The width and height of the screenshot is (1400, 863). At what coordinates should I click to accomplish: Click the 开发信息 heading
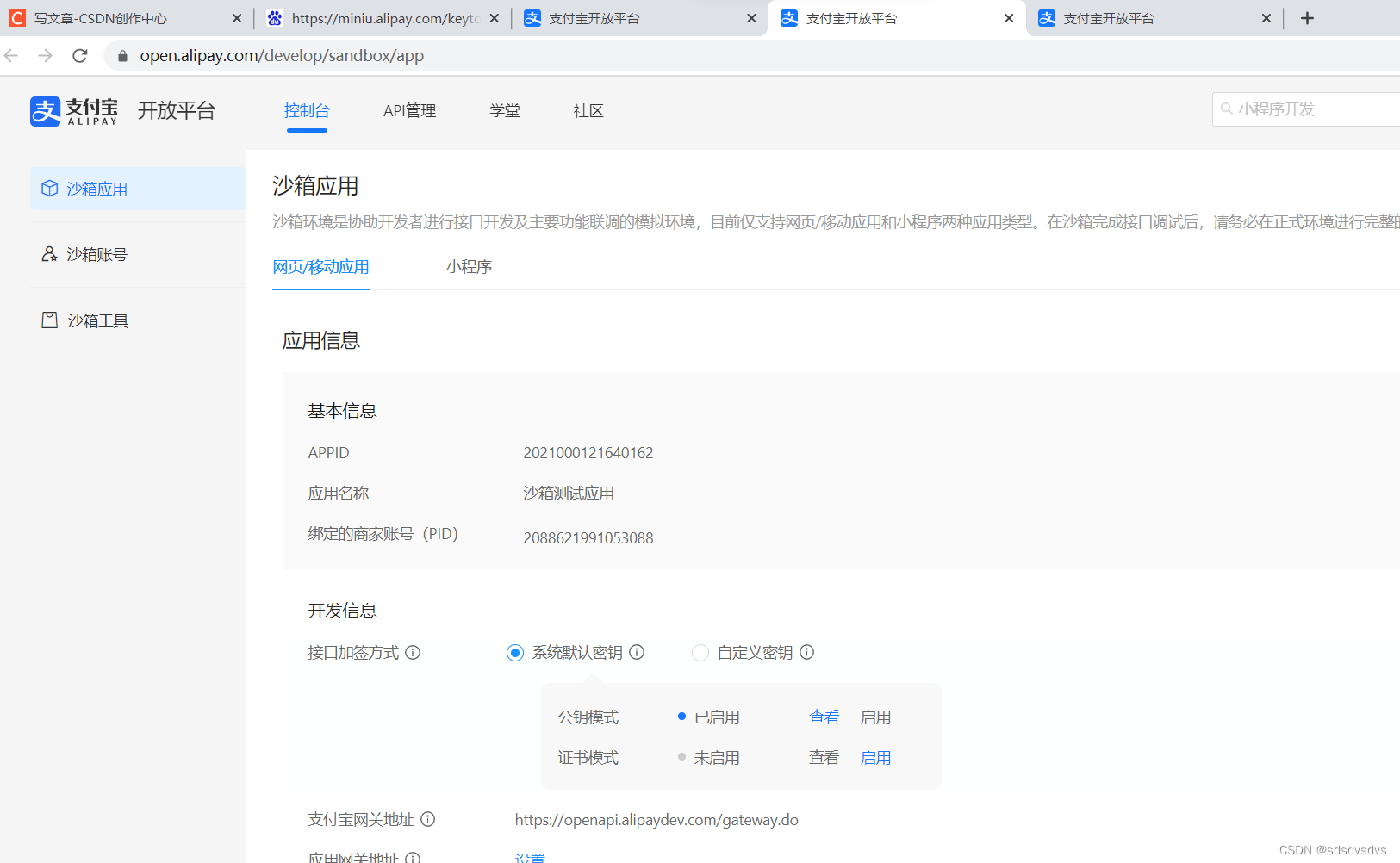342,611
